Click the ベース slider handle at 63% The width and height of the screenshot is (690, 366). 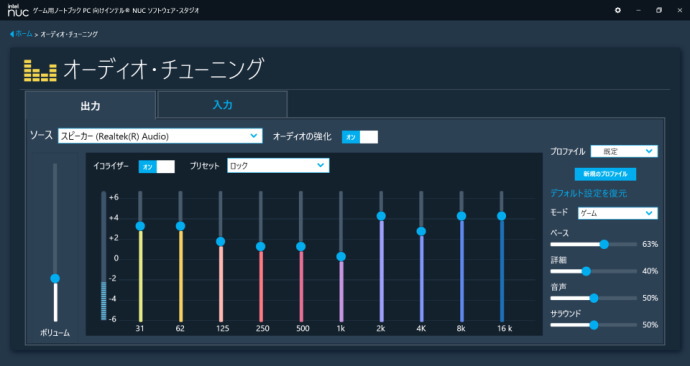tap(604, 245)
